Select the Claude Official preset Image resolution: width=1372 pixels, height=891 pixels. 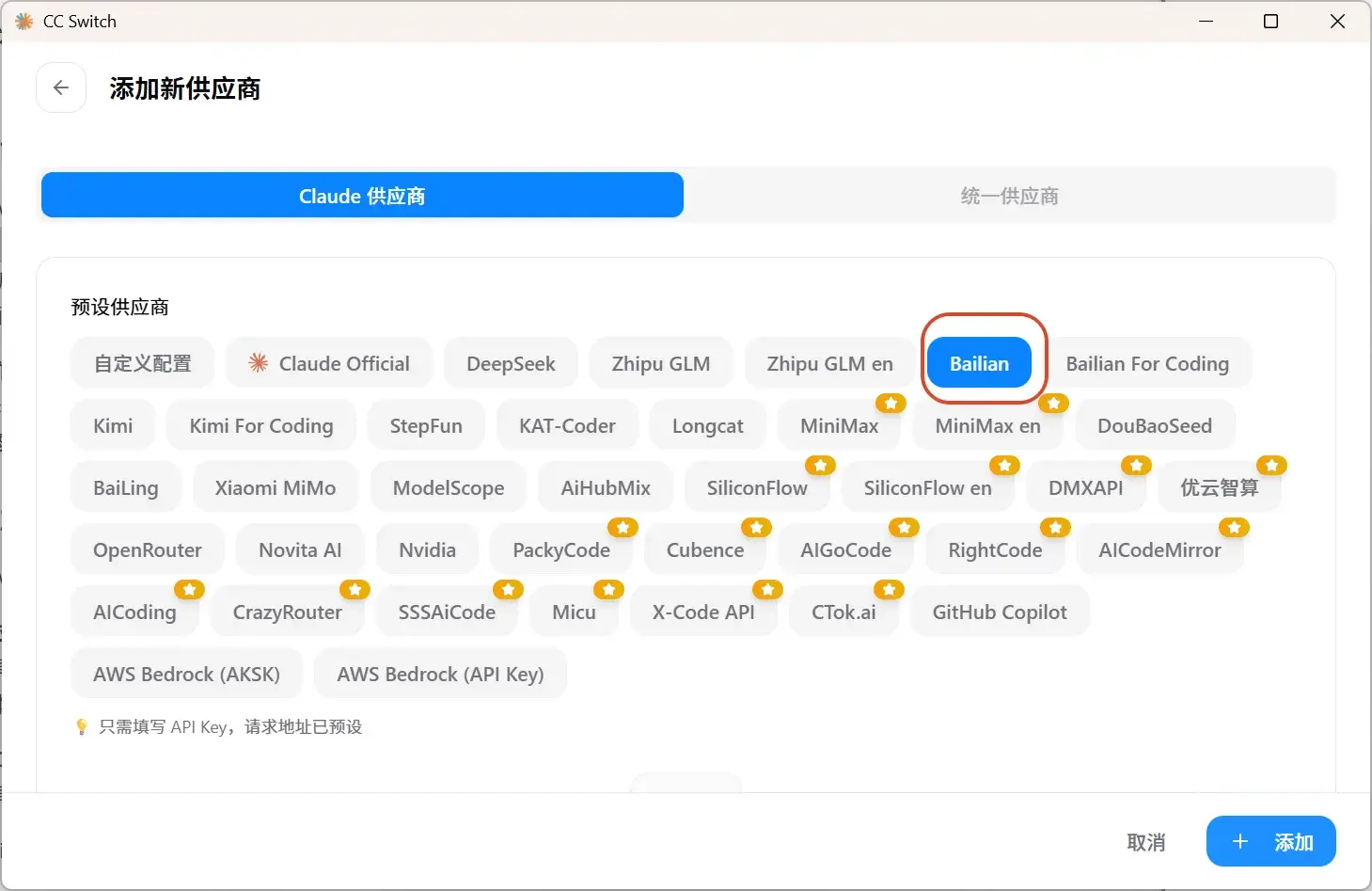tap(329, 364)
